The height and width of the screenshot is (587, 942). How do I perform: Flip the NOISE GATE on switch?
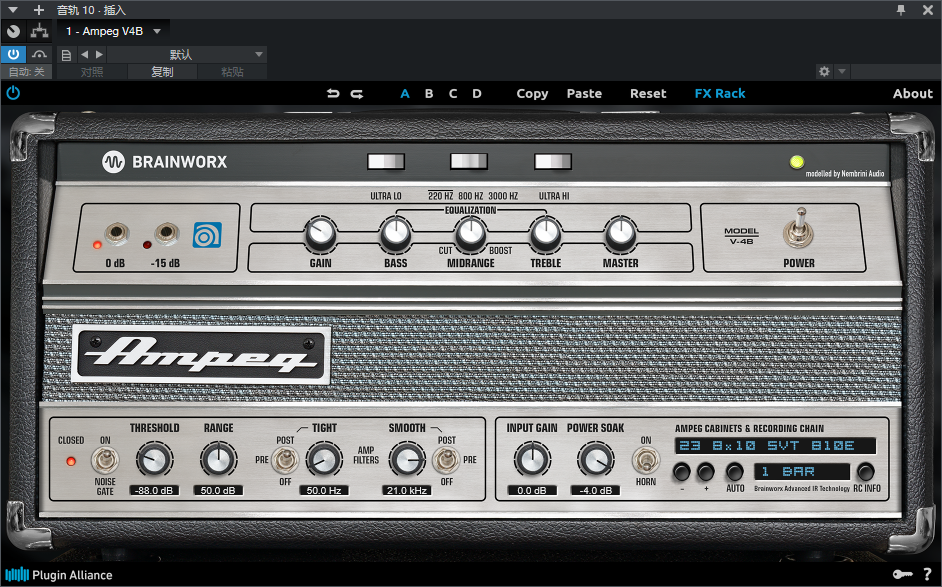[105, 461]
